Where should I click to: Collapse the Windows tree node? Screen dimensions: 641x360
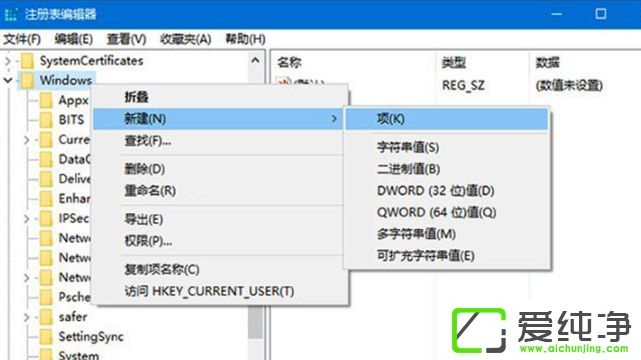point(8,80)
